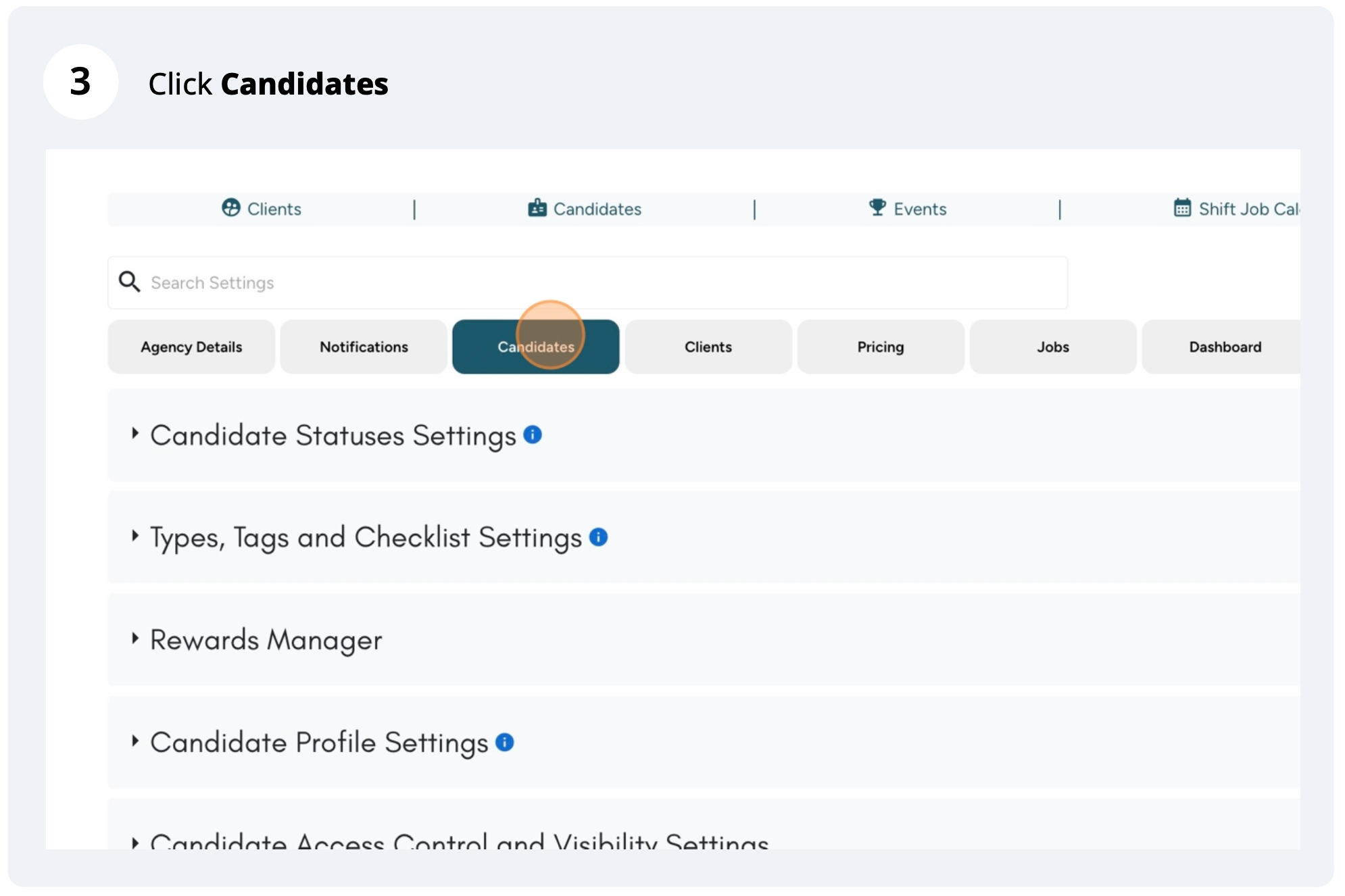Select the Clients settings button
The width and height of the screenshot is (1345, 896).
[708, 347]
